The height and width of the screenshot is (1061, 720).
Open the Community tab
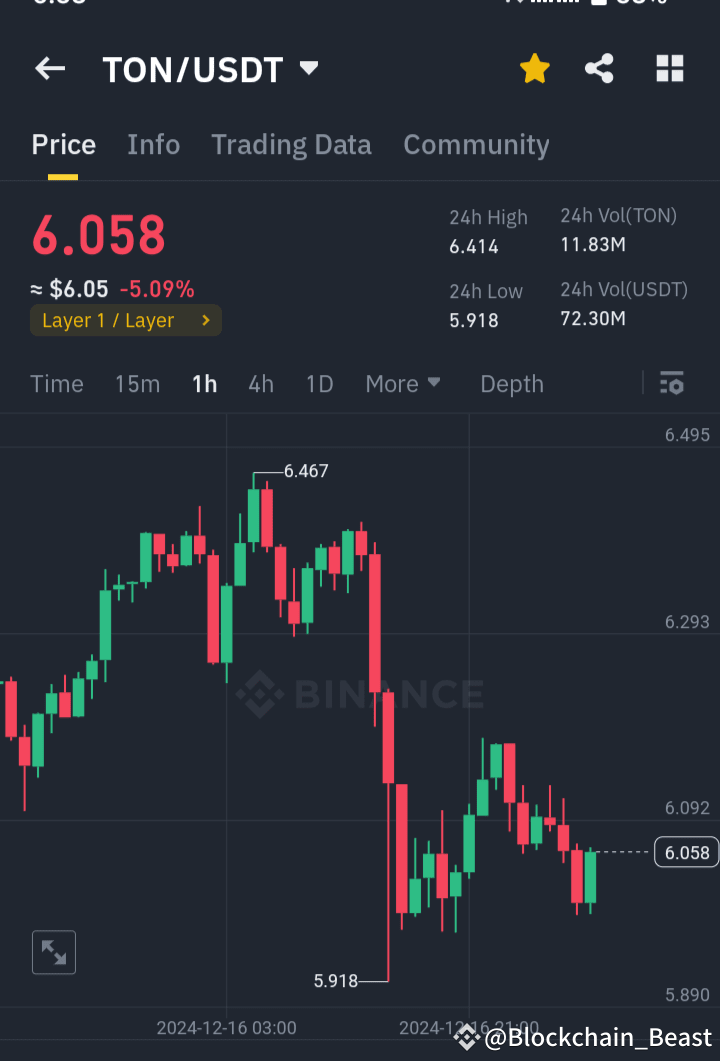click(476, 144)
